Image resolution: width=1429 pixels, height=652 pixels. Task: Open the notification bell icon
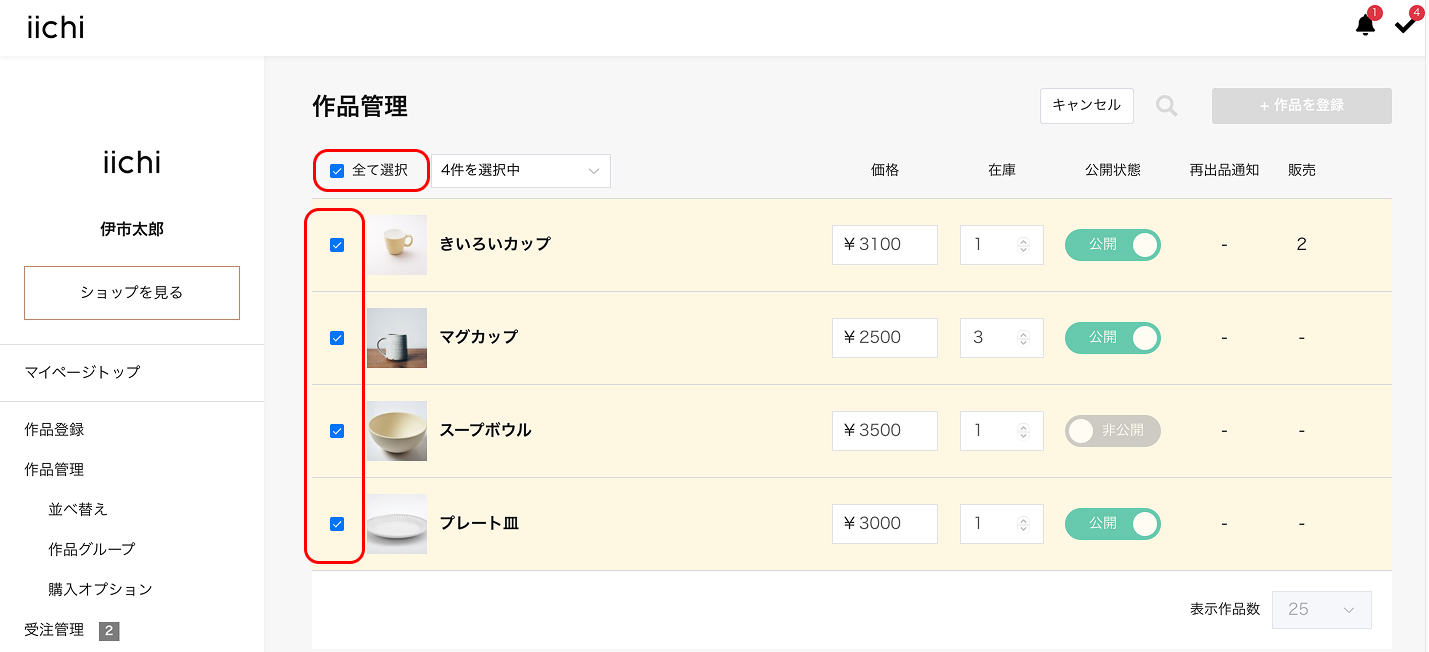1365,25
